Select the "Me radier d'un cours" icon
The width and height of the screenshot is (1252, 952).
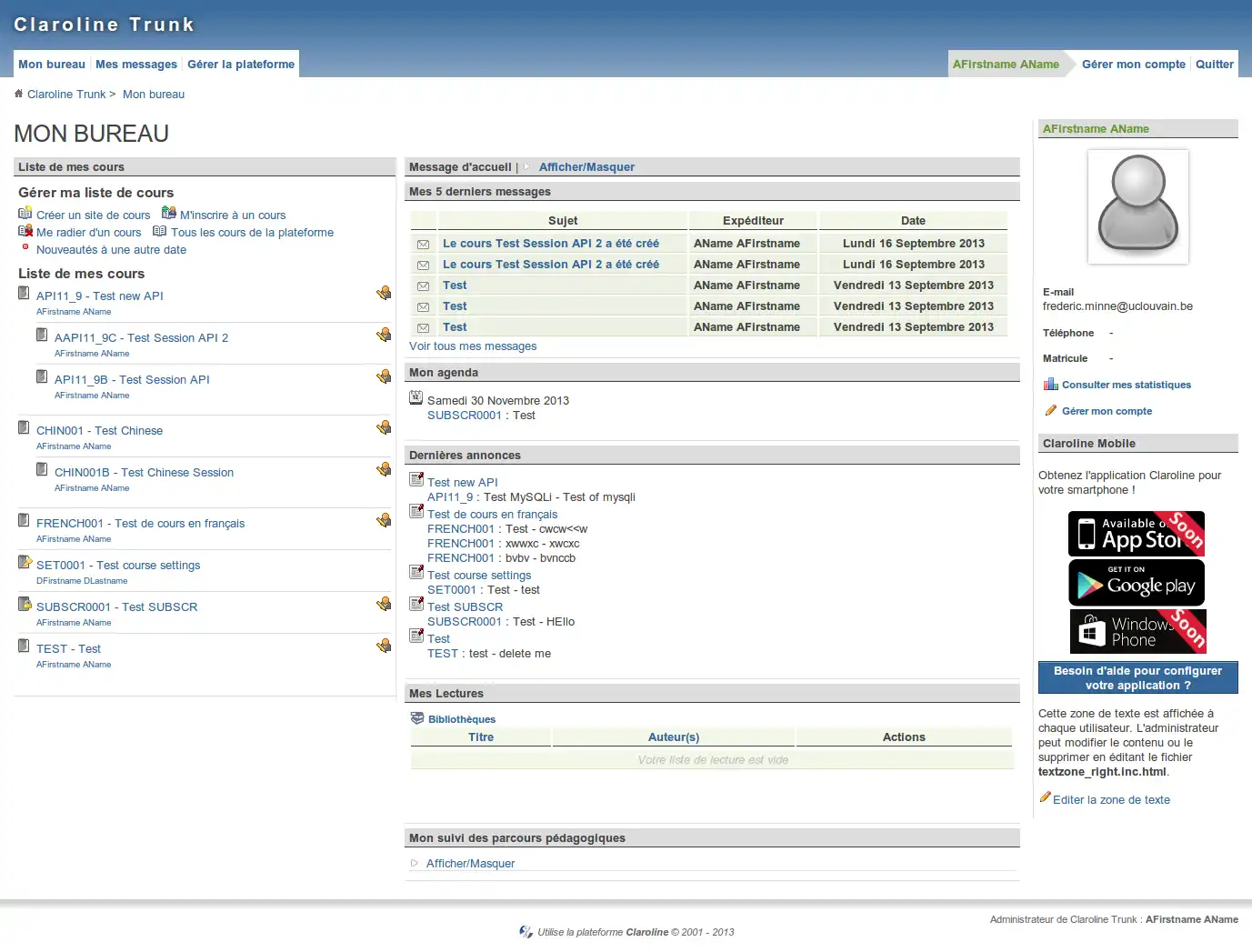(x=25, y=230)
